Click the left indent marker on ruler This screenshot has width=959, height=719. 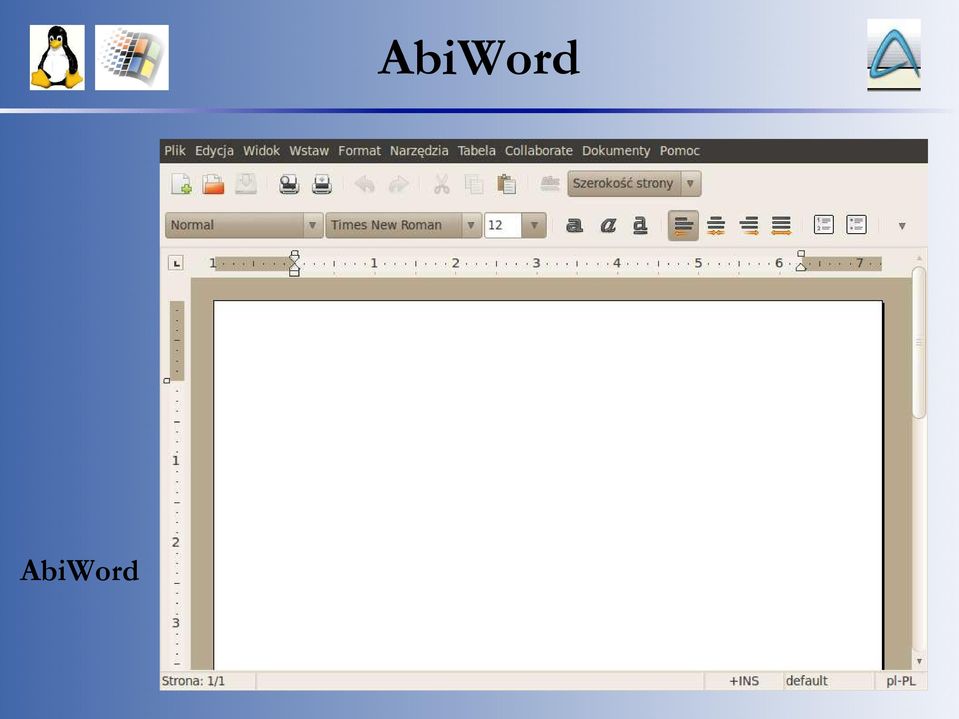pos(294,264)
